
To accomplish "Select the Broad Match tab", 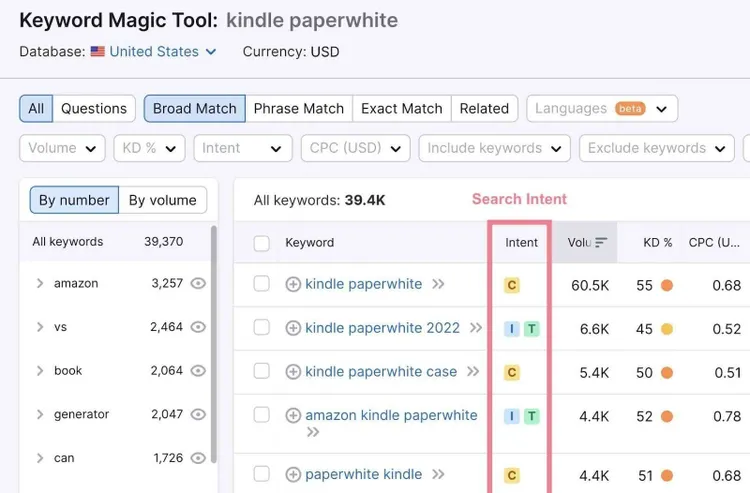I will click(x=195, y=109).
